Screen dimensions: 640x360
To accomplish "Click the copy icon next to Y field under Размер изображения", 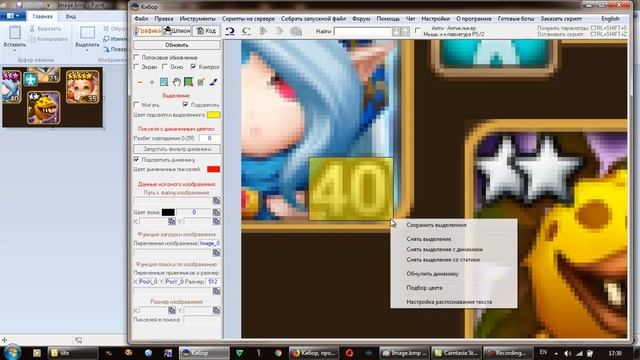I will 216,311.
